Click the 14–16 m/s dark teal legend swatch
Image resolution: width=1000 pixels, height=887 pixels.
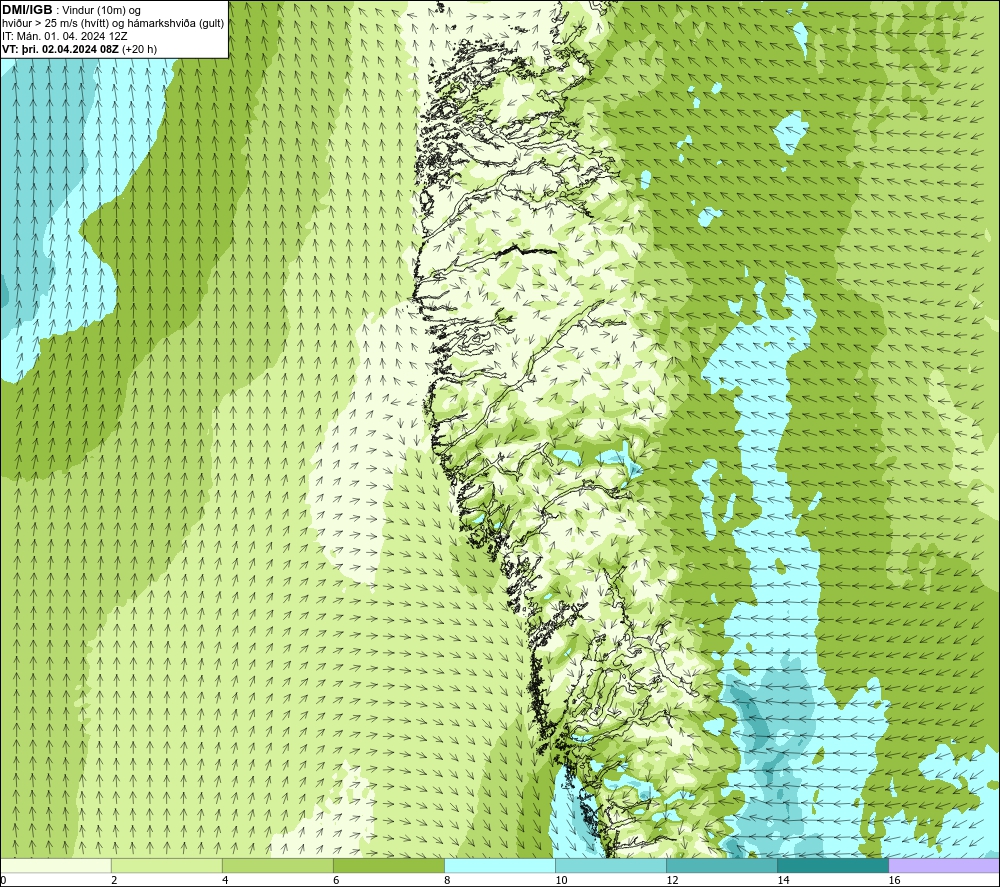click(833, 865)
